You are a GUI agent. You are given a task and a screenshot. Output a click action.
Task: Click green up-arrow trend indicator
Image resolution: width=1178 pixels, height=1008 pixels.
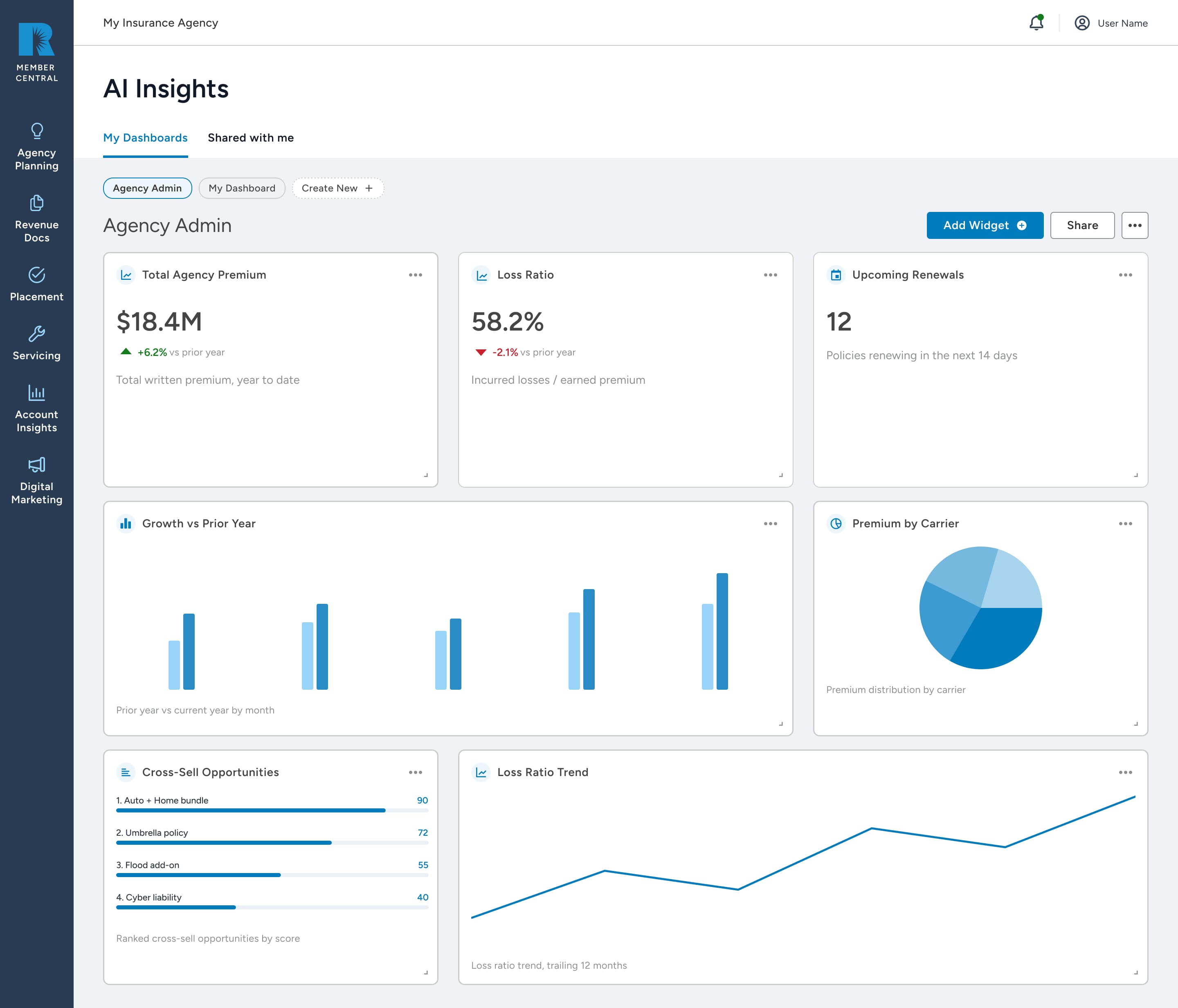click(126, 352)
